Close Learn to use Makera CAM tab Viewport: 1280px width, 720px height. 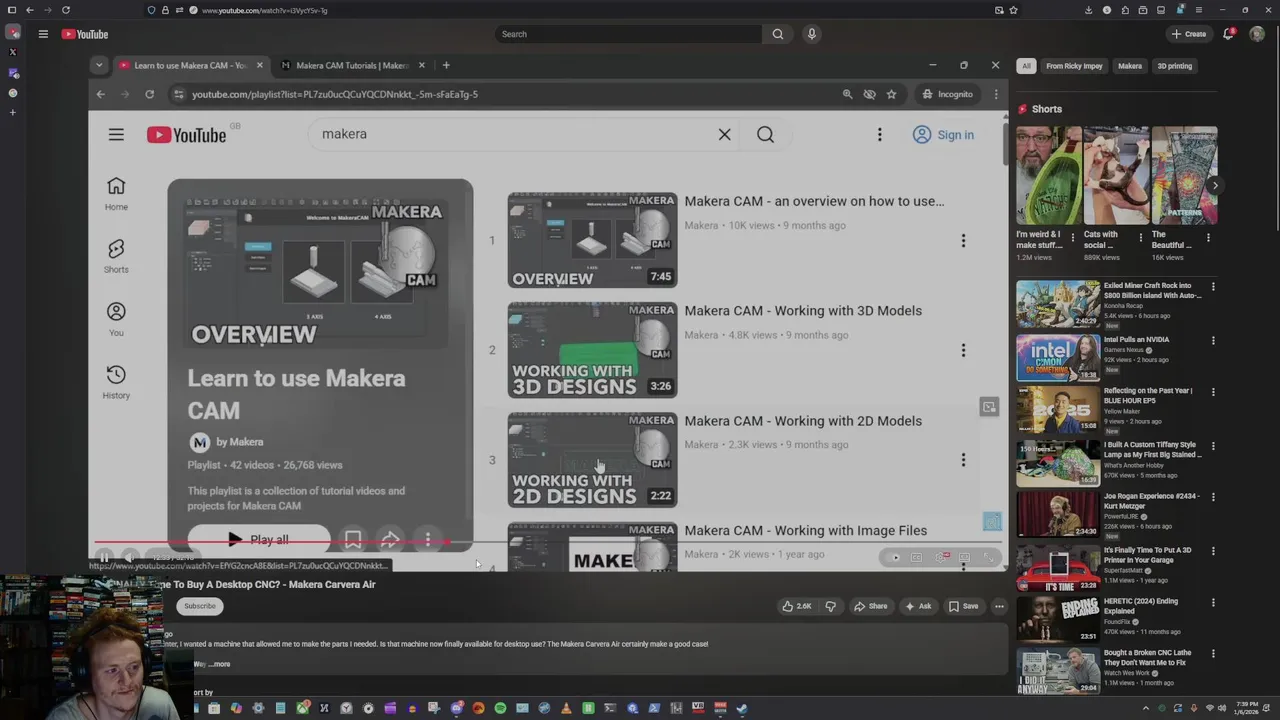[260, 65]
